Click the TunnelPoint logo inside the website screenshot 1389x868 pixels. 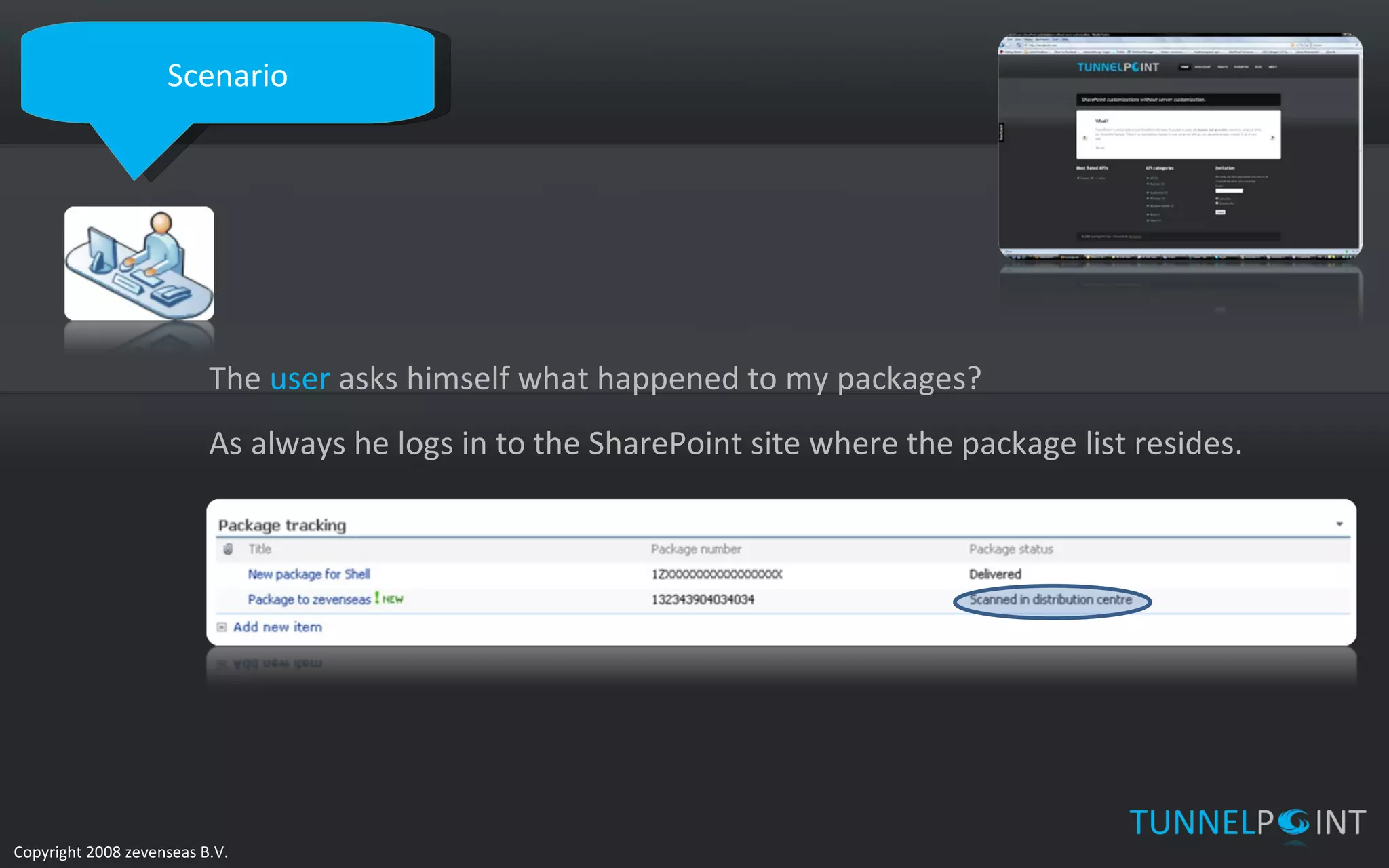point(1118,67)
